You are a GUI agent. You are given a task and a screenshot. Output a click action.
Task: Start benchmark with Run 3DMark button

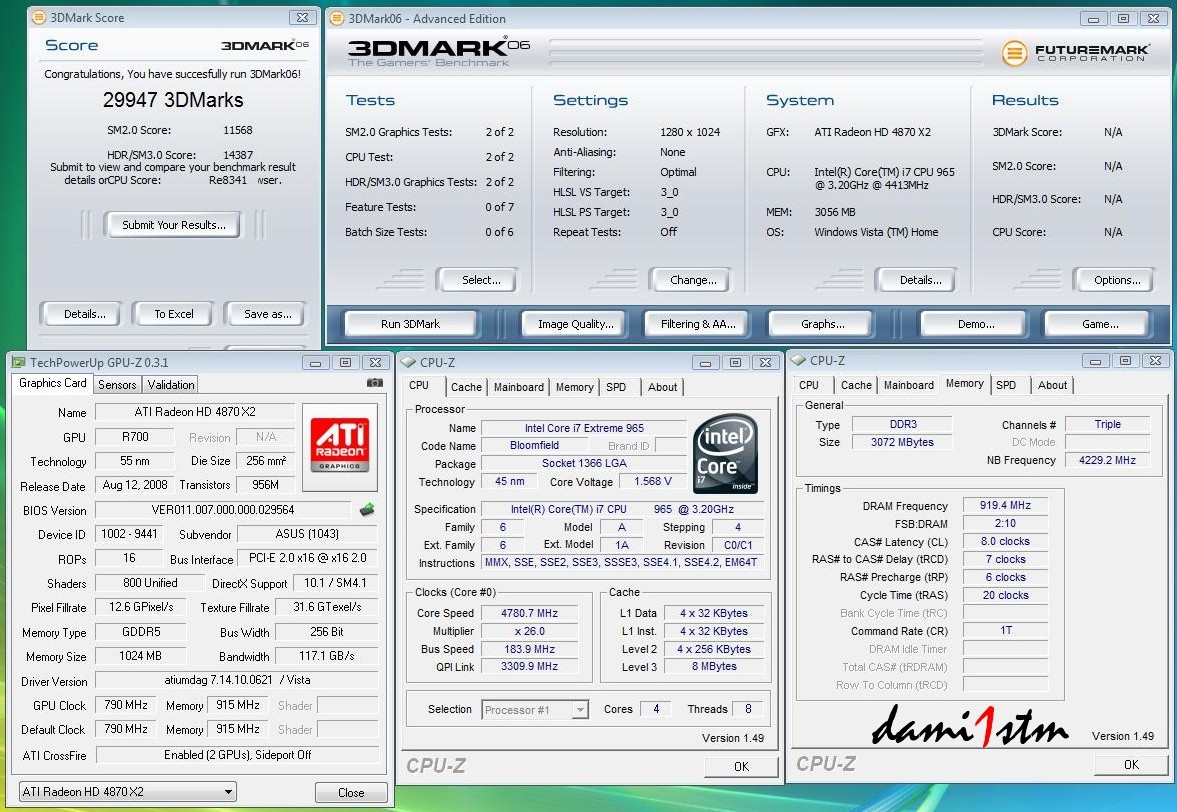pos(411,324)
